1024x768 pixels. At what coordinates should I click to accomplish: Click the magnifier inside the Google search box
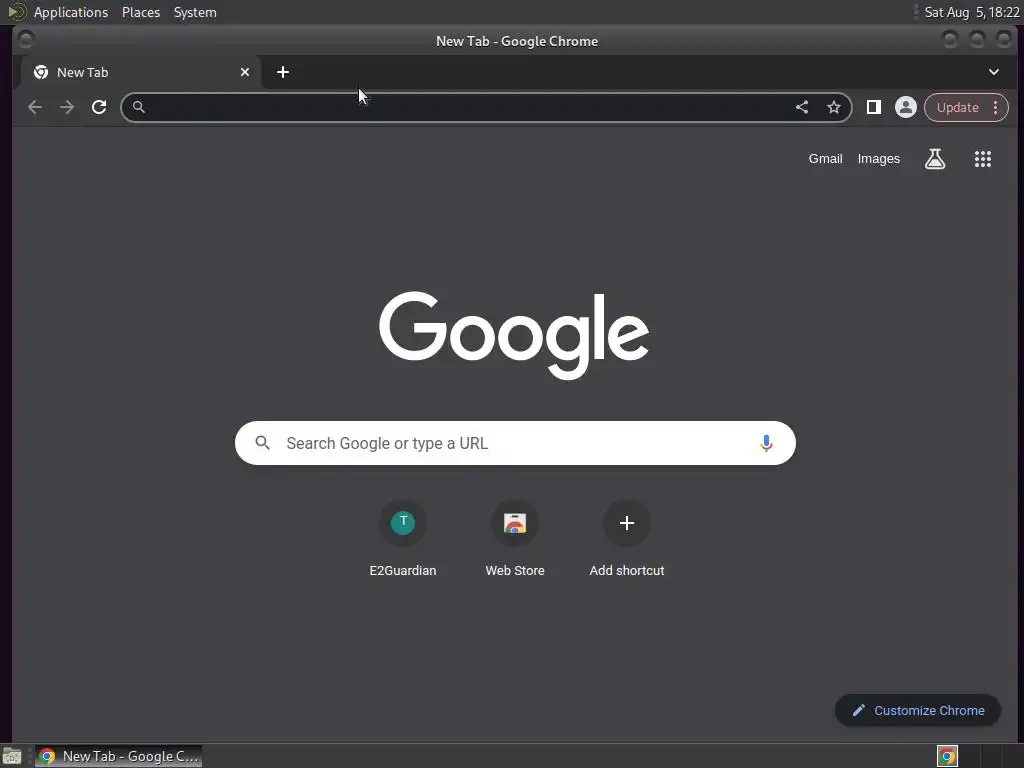click(263, 443)
